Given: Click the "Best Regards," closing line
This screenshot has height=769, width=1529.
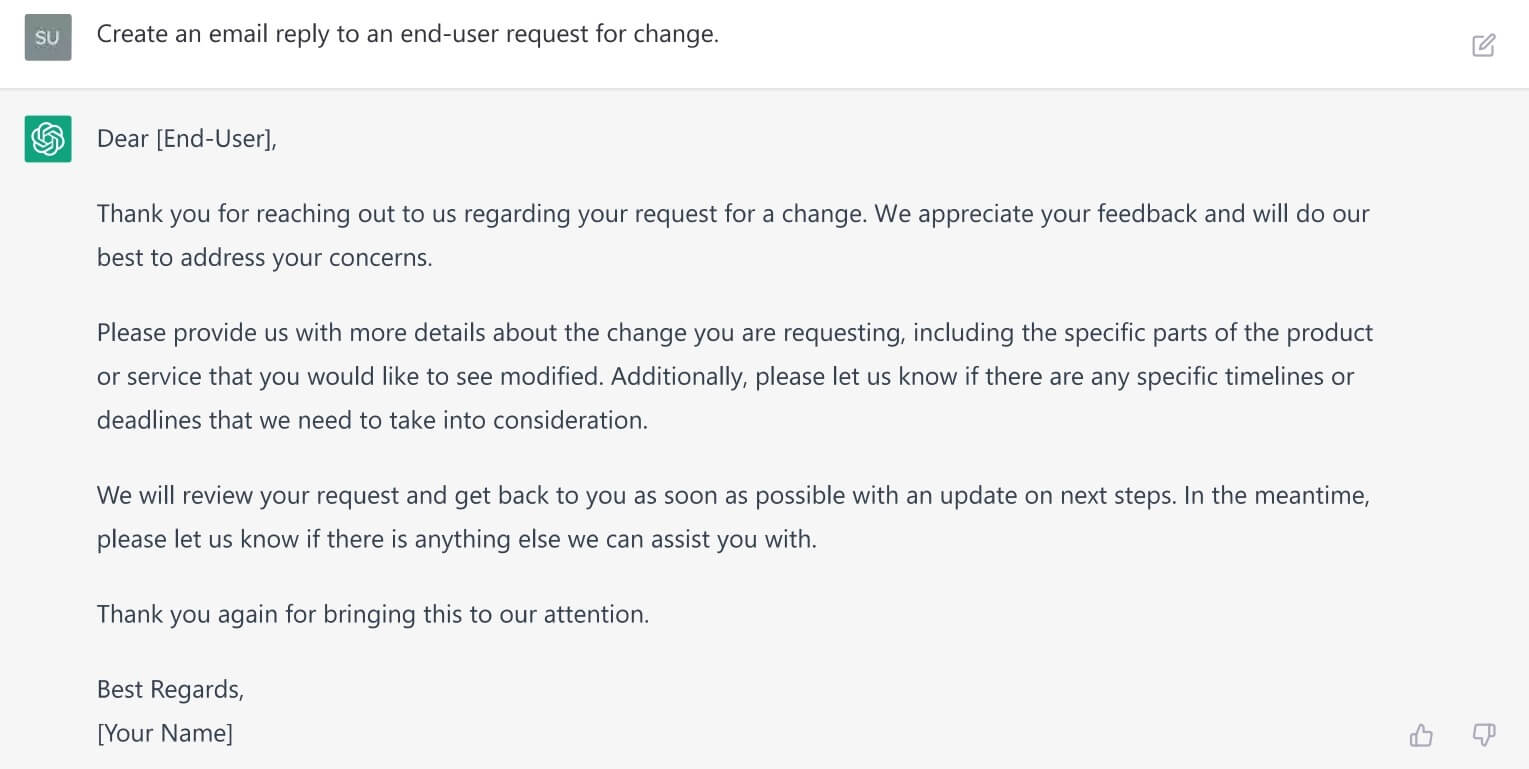Looking at the screenshot, I should pos(170,689).
